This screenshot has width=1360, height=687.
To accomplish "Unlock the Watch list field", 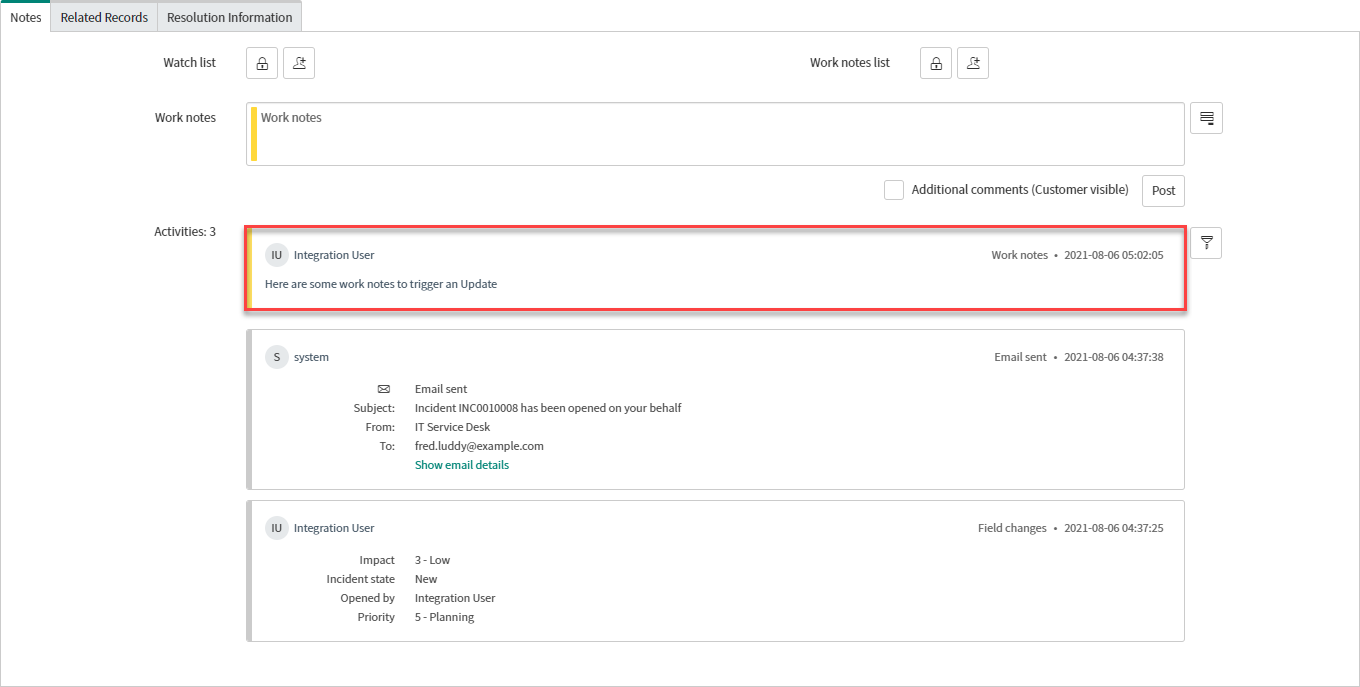I will click(261, 63).
